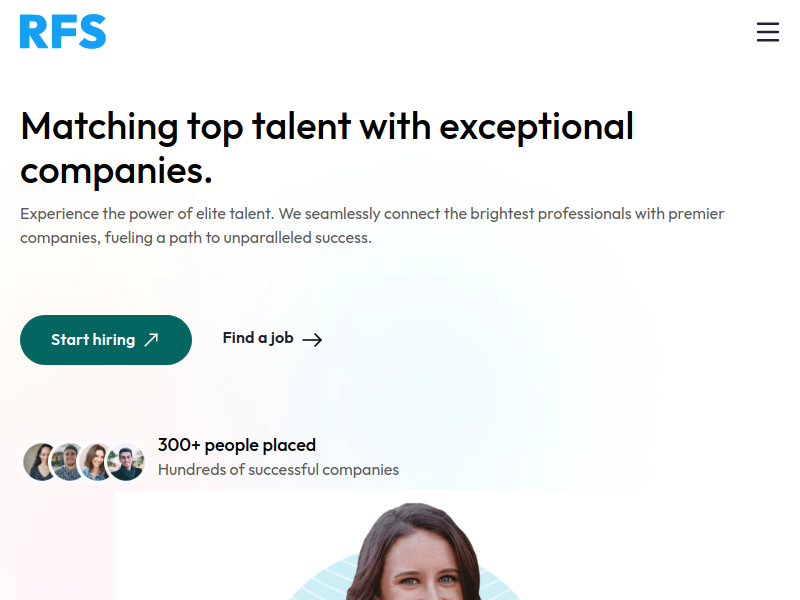The height and width of the screenshot is (600, 800).
Task: Click the diagonal arrow inside Start hiring
Action: pyautogui.click(x=151, y=340)
